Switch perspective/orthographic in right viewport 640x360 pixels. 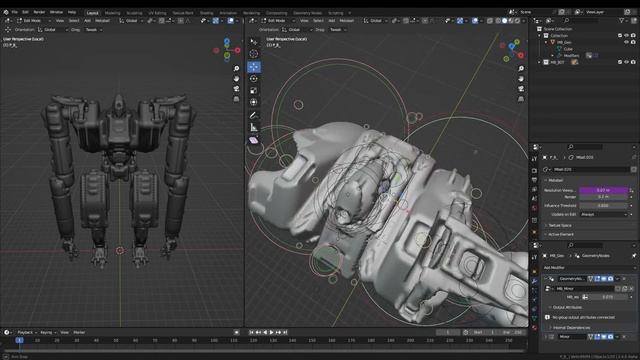(x=521, y=99)
